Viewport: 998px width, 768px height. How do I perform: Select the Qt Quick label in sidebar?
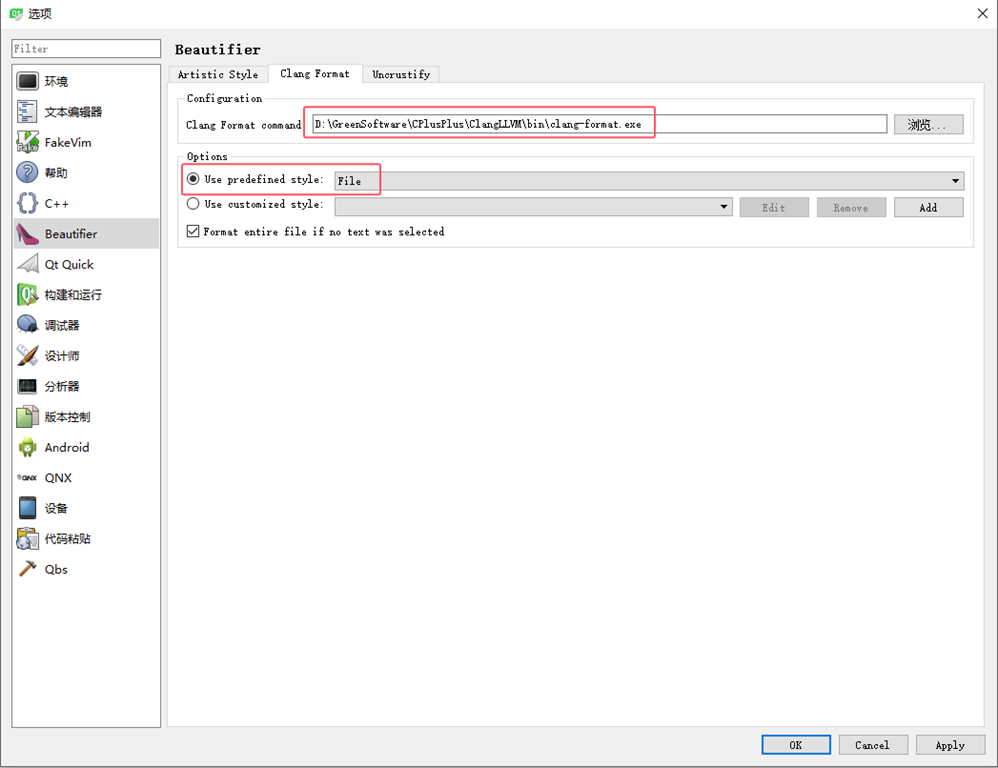pyautogui.click(x=69, y=264)
